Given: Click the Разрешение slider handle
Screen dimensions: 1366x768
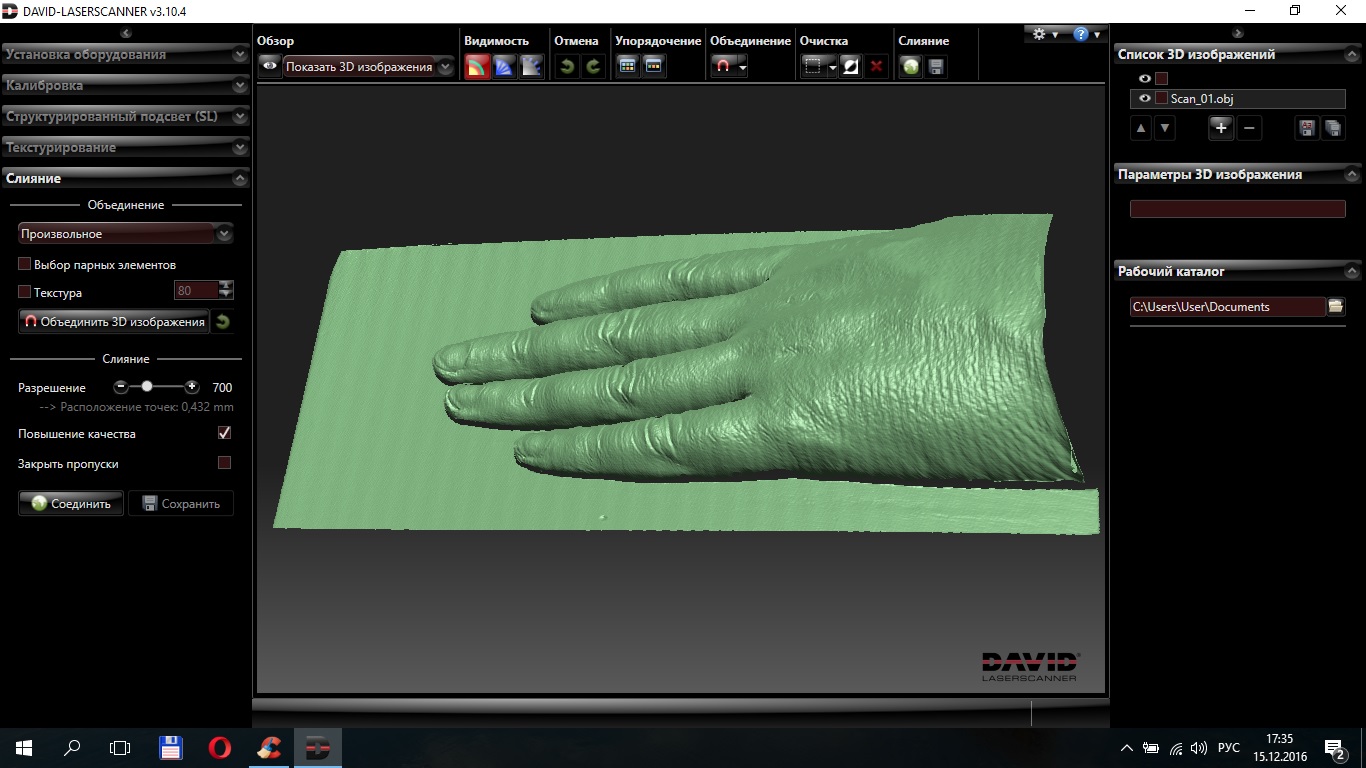Looking at the screenshot, I should point(147,386).
